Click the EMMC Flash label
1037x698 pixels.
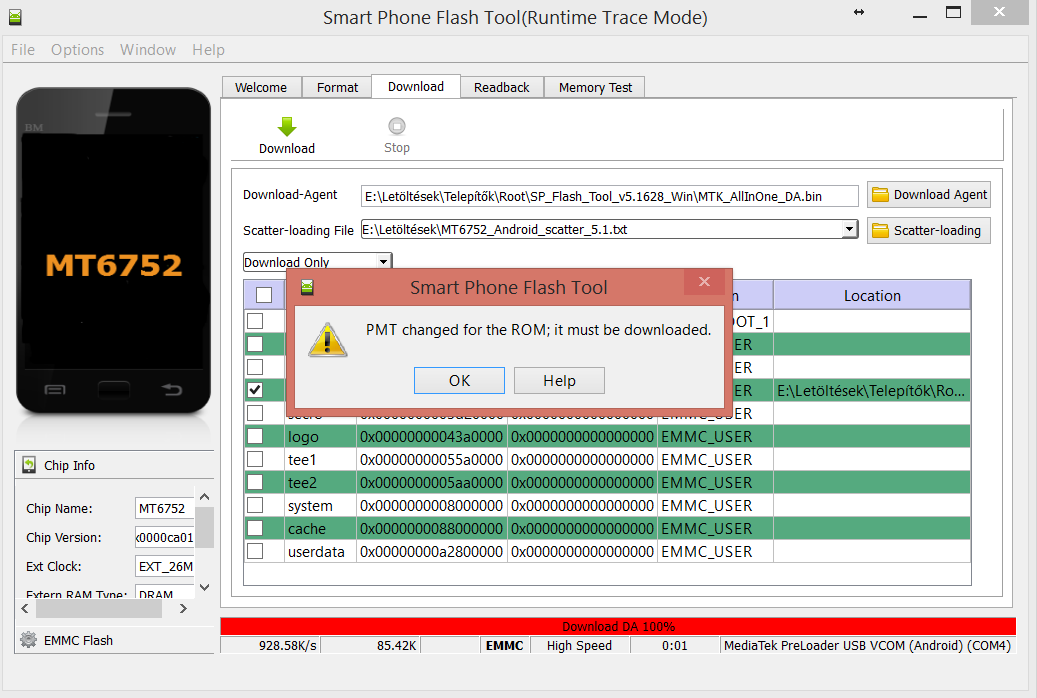(x=78, y=640)
